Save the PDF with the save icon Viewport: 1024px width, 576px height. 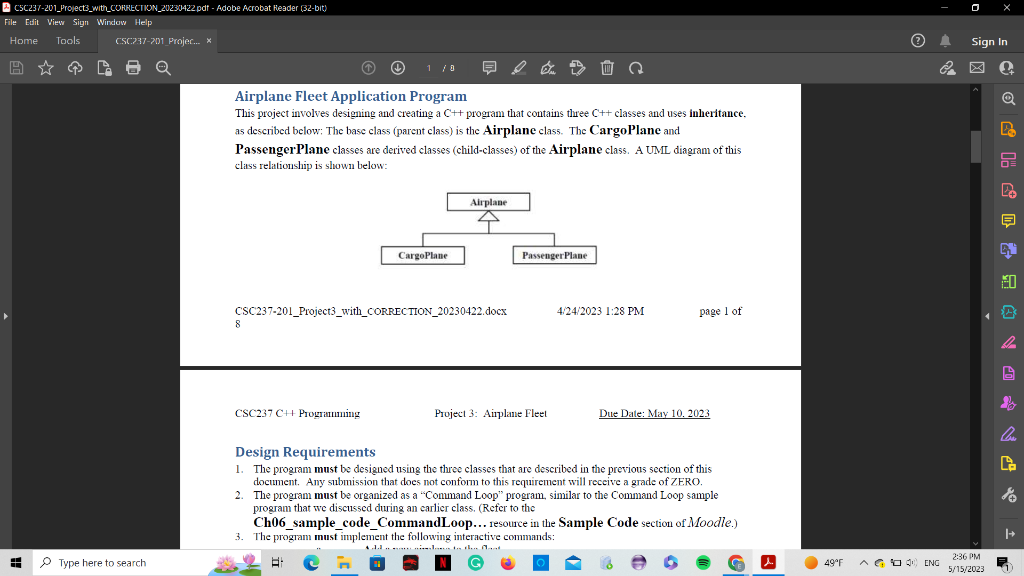[x=16, y=67]
